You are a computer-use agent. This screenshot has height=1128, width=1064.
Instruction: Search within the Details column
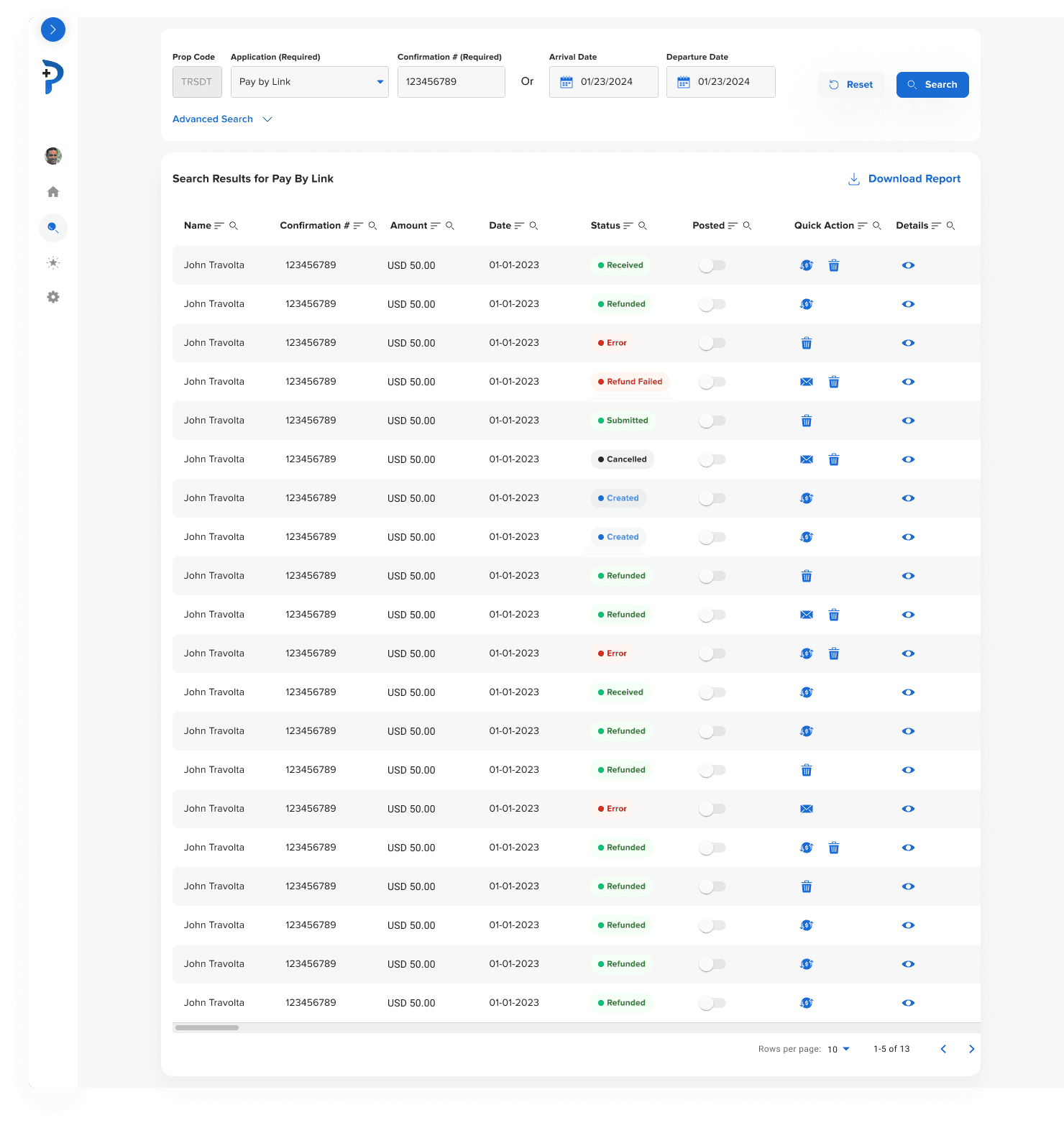[950, 226]
